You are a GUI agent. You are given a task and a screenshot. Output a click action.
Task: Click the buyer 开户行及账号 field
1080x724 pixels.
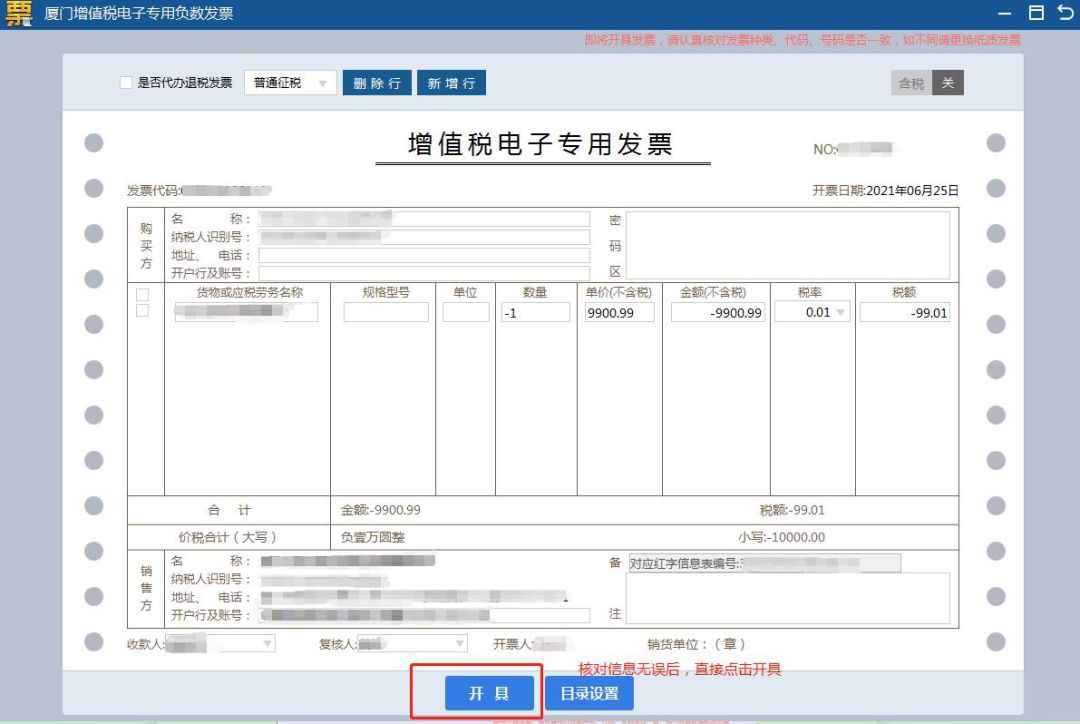point(424,273)
